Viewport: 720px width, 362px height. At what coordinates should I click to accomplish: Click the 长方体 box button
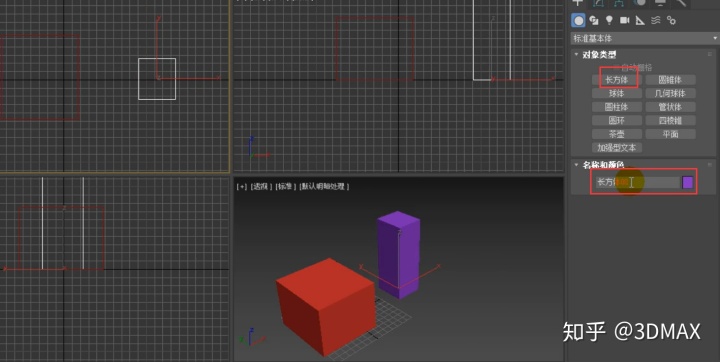point(617,80)
